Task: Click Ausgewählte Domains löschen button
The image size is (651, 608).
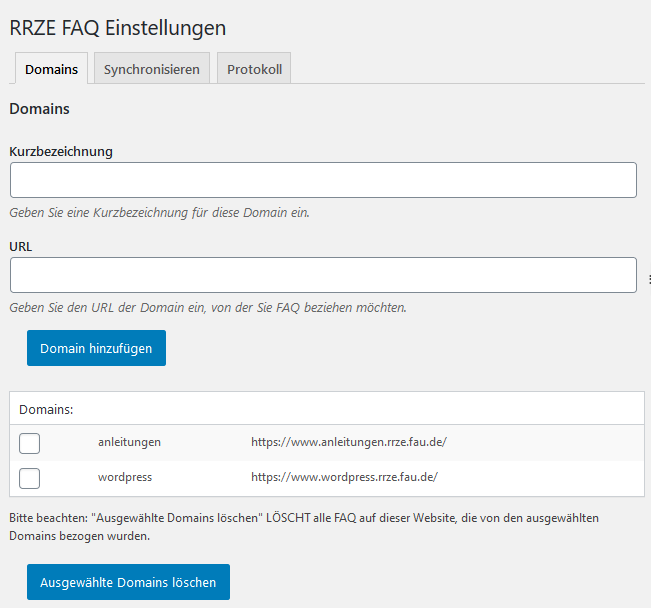Action: 128,582
